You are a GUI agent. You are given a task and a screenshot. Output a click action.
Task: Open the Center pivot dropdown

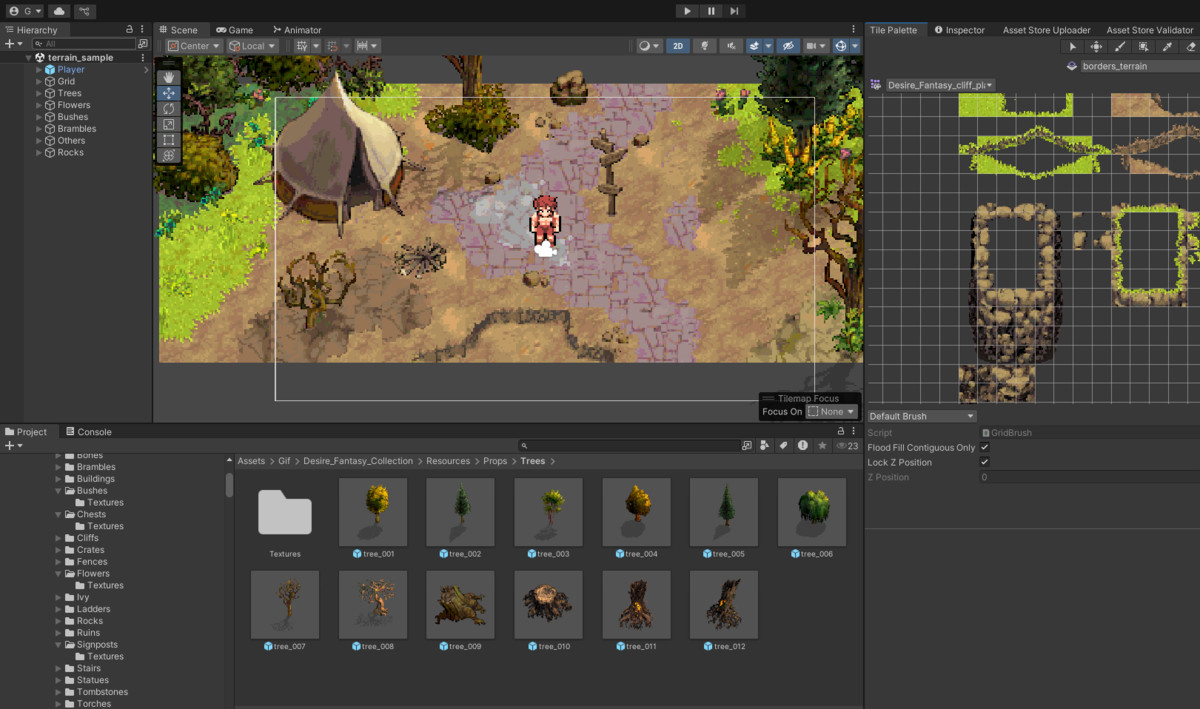[x=194, y=46]
